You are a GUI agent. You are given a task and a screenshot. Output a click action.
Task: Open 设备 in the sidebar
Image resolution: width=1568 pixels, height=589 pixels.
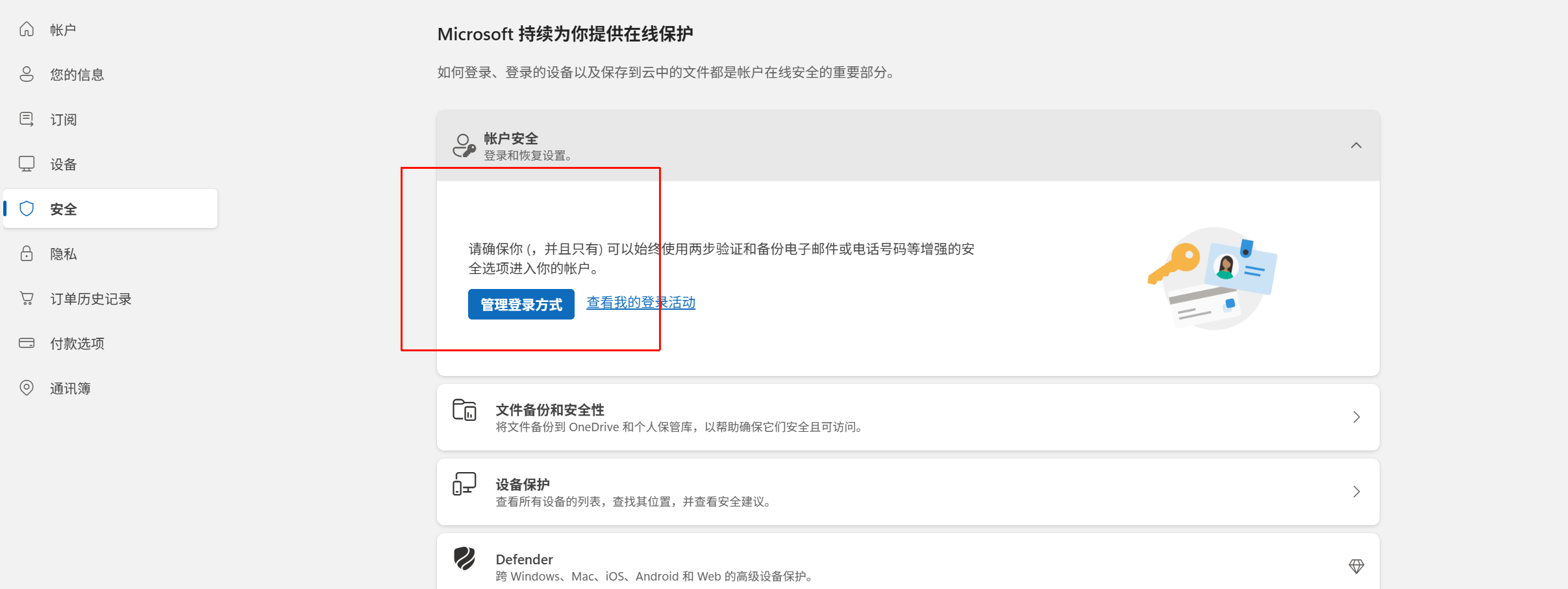(110, 164)
